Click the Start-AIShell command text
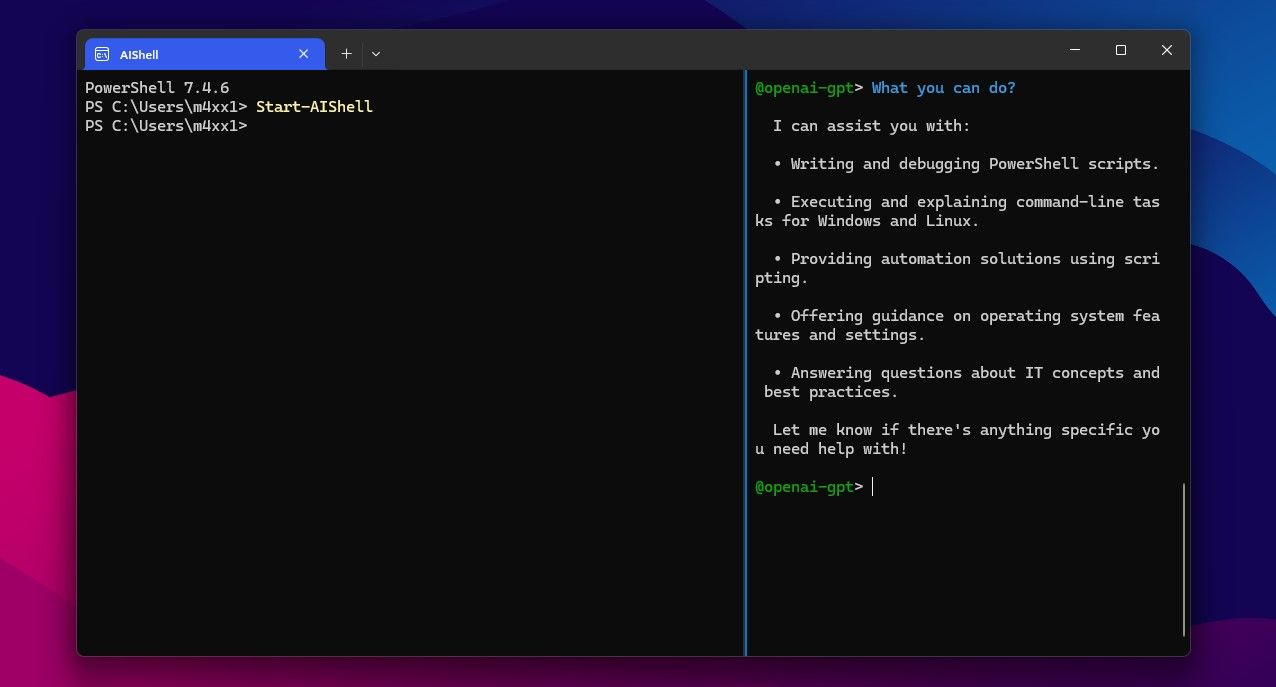Viewport: 1276px width, 687px height. [314, 107]
